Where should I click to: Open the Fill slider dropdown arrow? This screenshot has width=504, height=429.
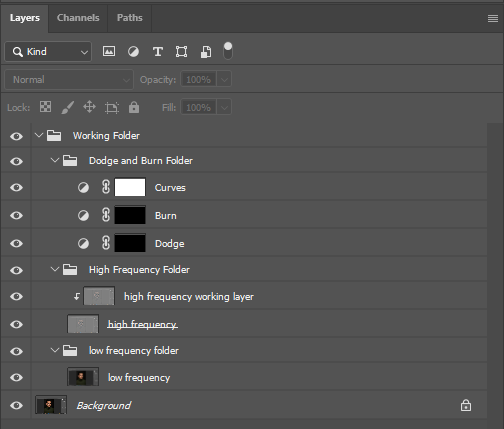224,107
